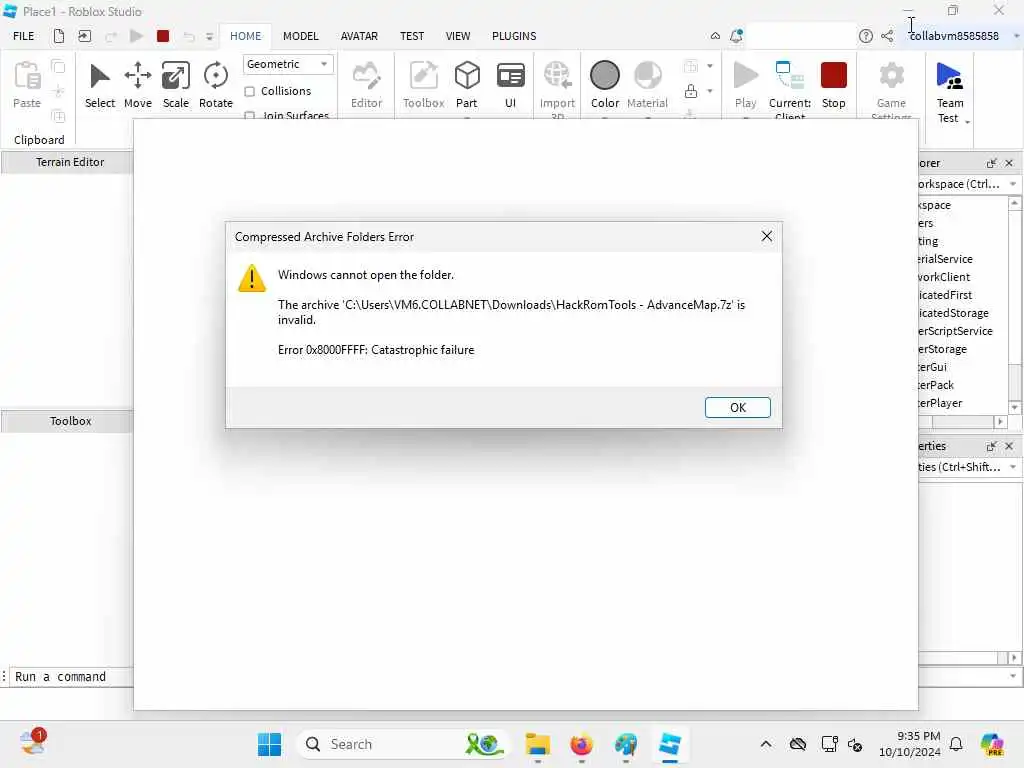This screenshot has width=1024, height=768.
Task: Click OK in the error dialog
Action: pyautogui.click(x=737, y=408)
